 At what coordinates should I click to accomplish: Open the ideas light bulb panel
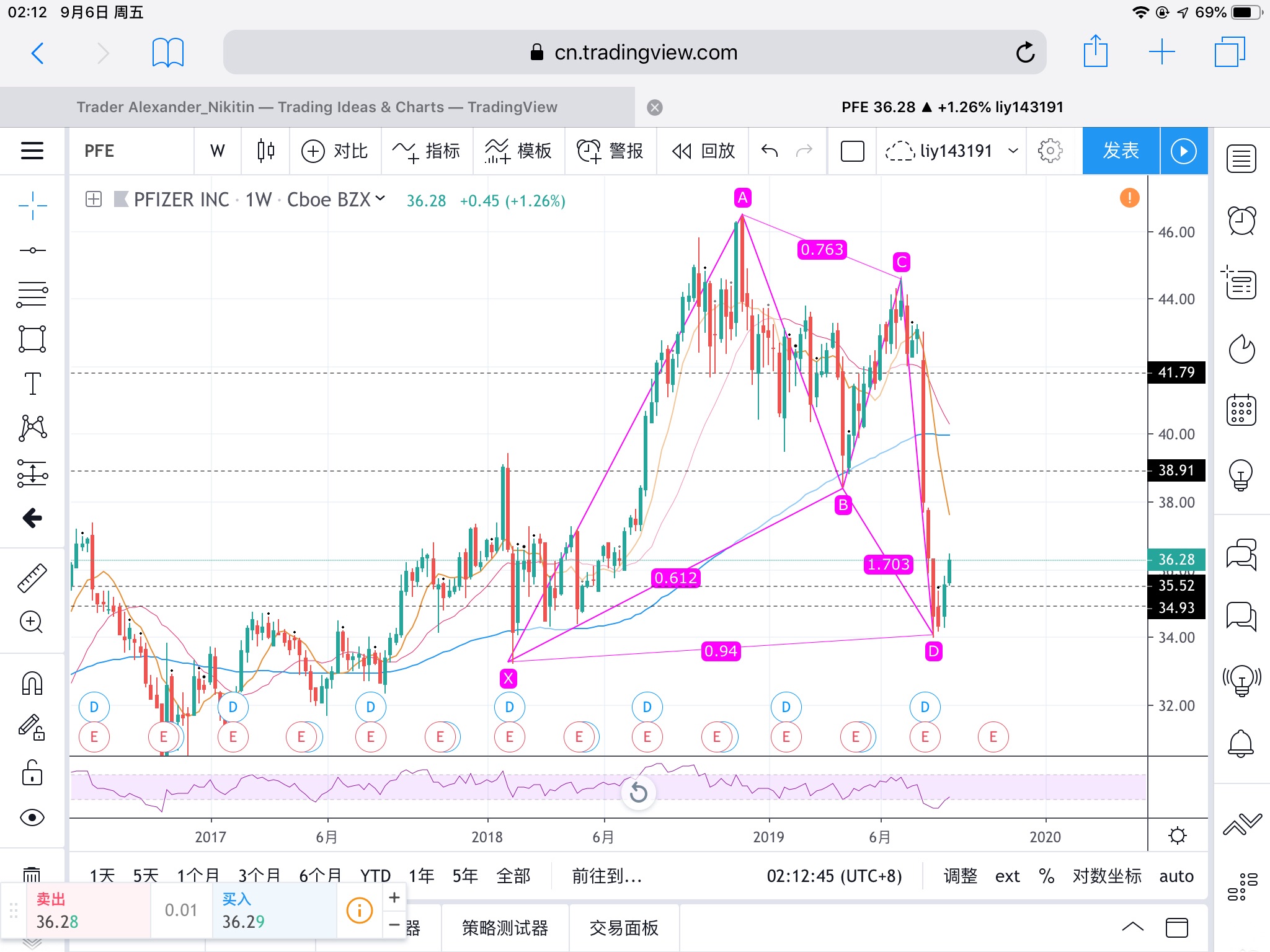[1241, 475]
